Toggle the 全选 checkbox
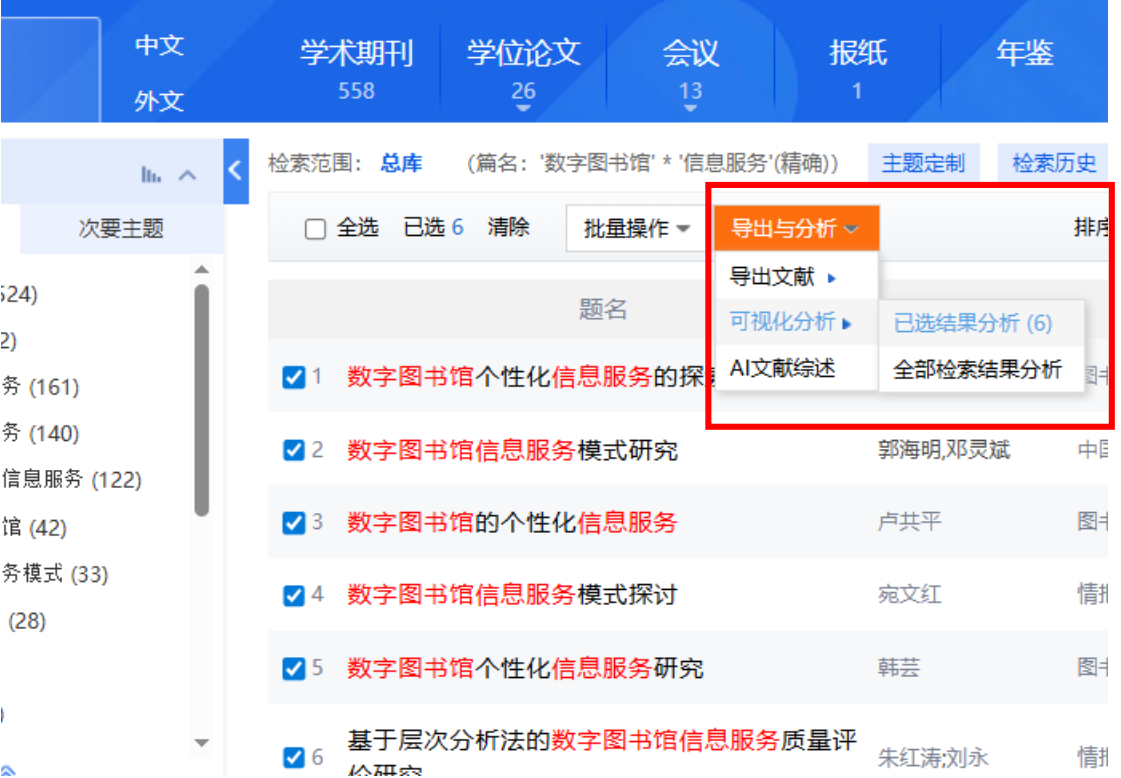The width and height of the screenshot is (1121, 778). pos(315,229)
